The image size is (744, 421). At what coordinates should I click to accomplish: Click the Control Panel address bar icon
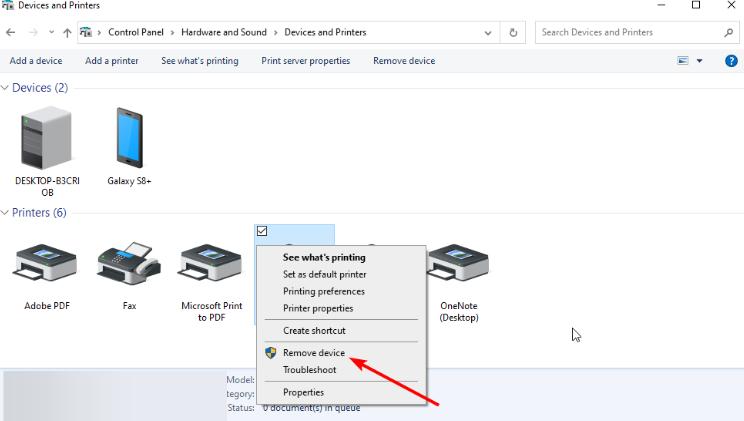pos(86,32)
